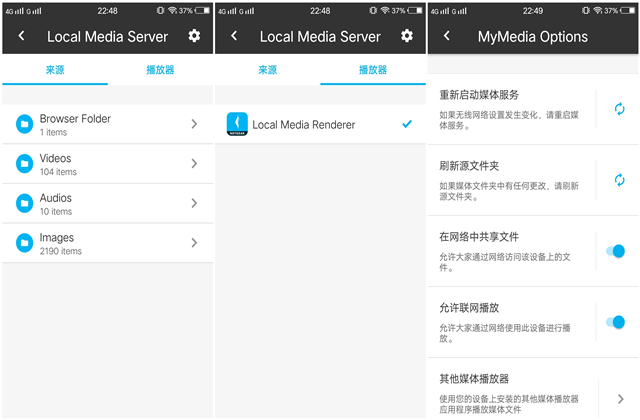Screen dimensions: 640x420
Task: Switch to 播放器 tab on leftmost screen
Action: pos(160,71)
